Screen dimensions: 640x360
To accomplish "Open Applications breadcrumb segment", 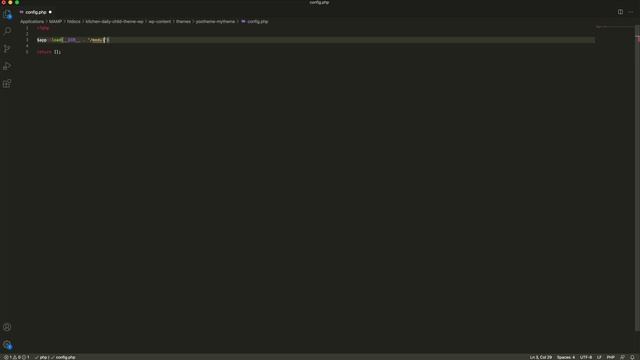I will [32, 22].
